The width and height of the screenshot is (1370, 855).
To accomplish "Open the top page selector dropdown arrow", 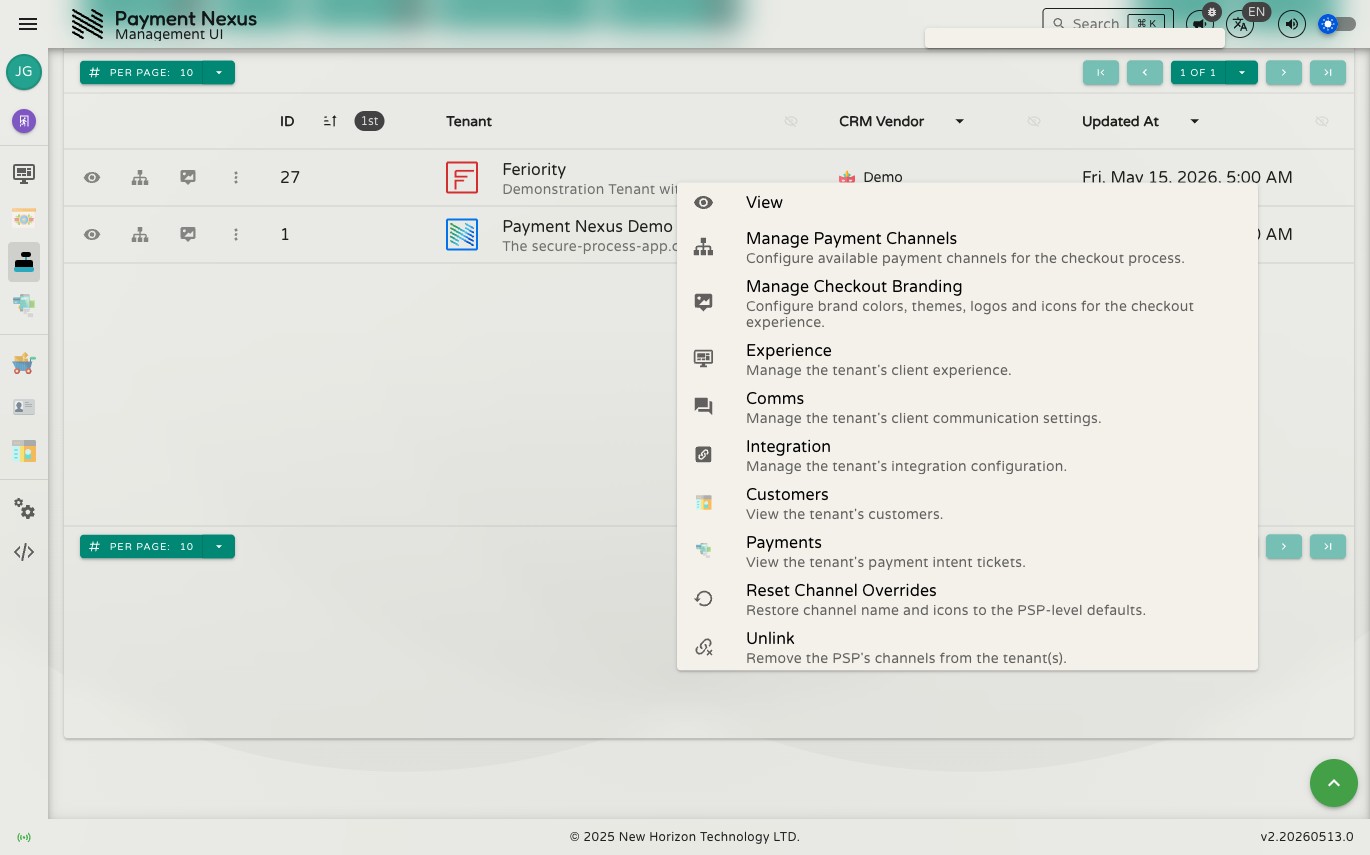I will click(1242, 72).
